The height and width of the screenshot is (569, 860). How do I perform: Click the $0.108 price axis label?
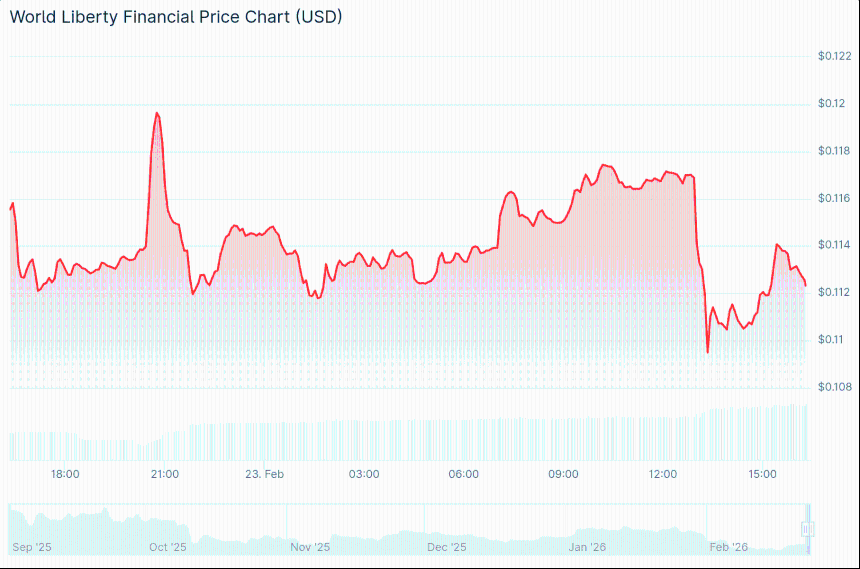pyautogui.click(x=834, y=387)
